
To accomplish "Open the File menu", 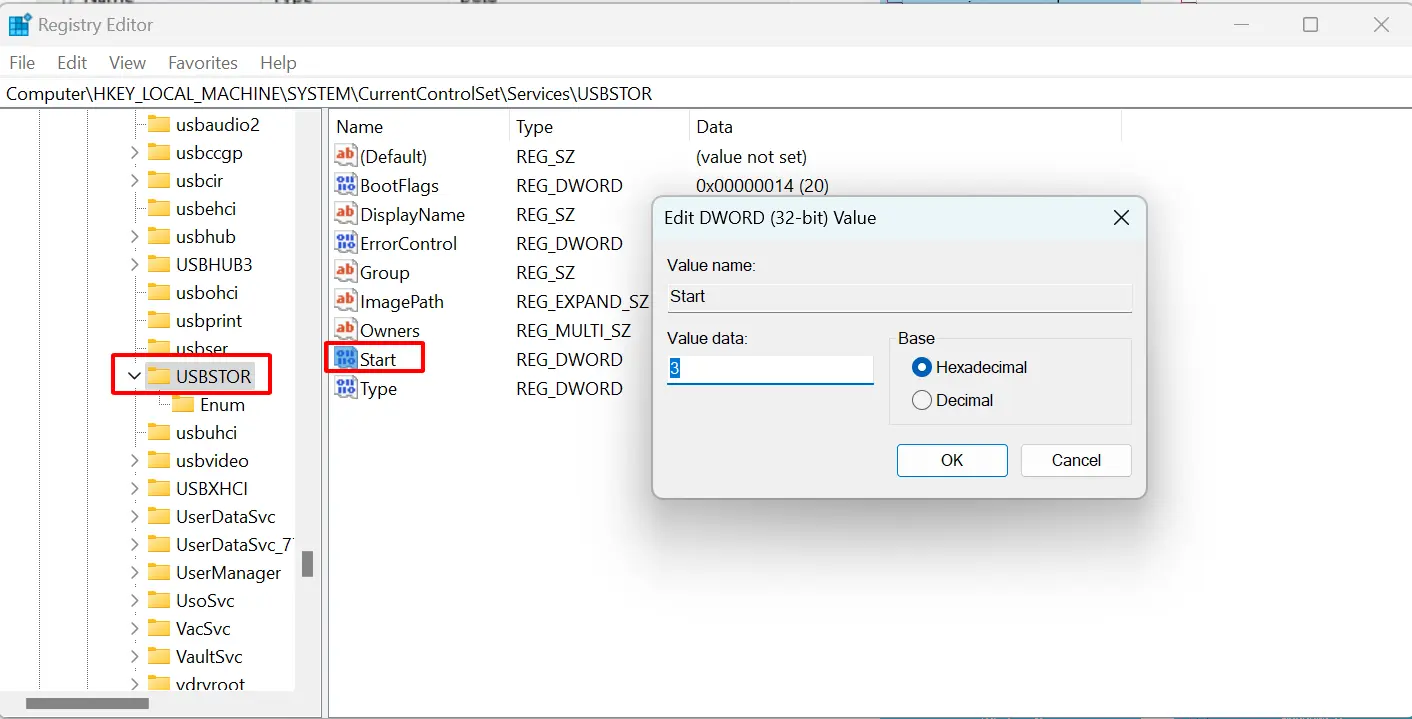I will point(22,62).
